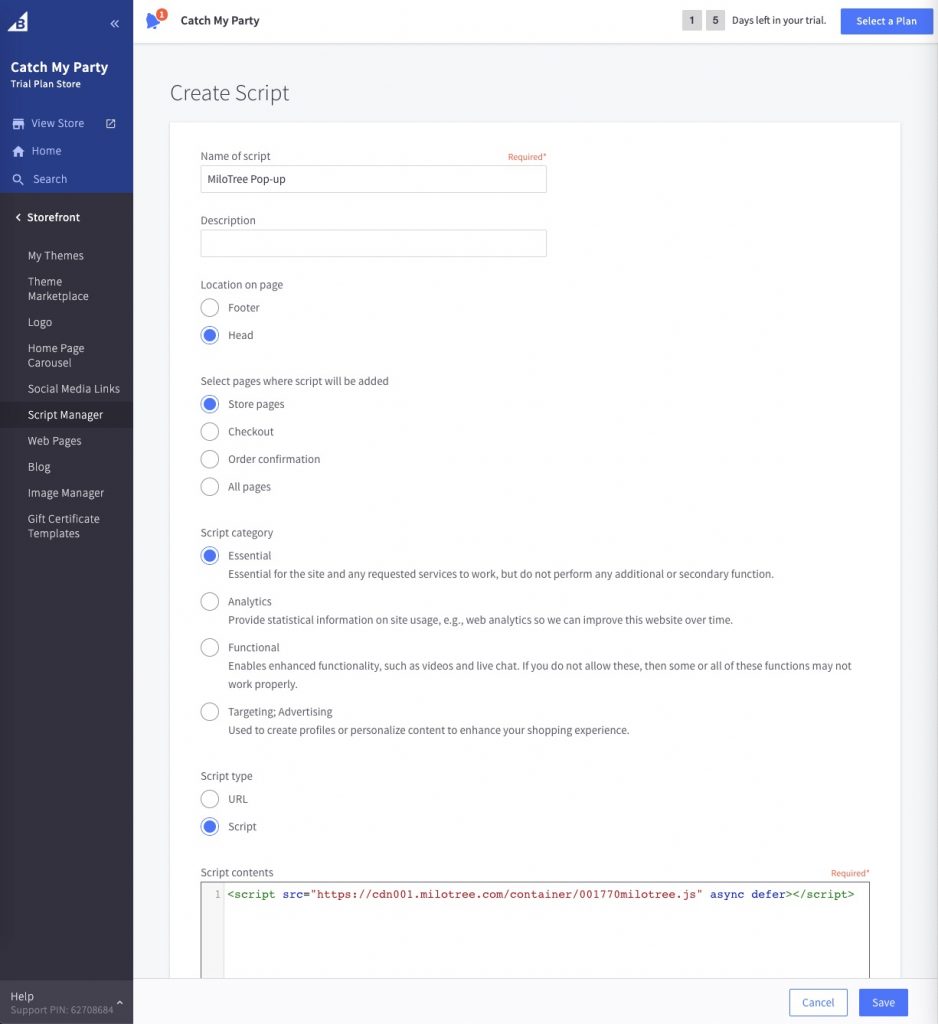Viewport: 938px width, 1024px height.
Task: Click the back chevron next to Storefront
Action: pyautogui.click(x=17, y=216)
